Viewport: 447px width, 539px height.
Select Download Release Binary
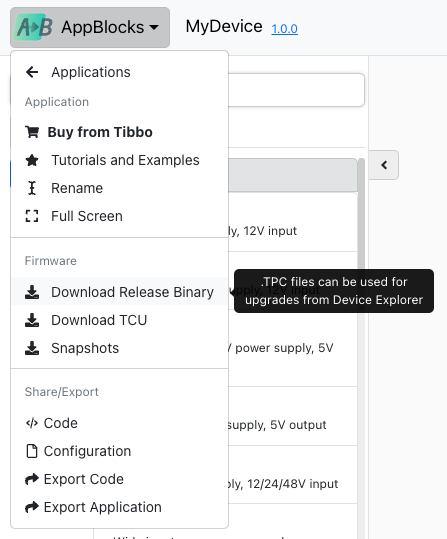tap(120, 292)
